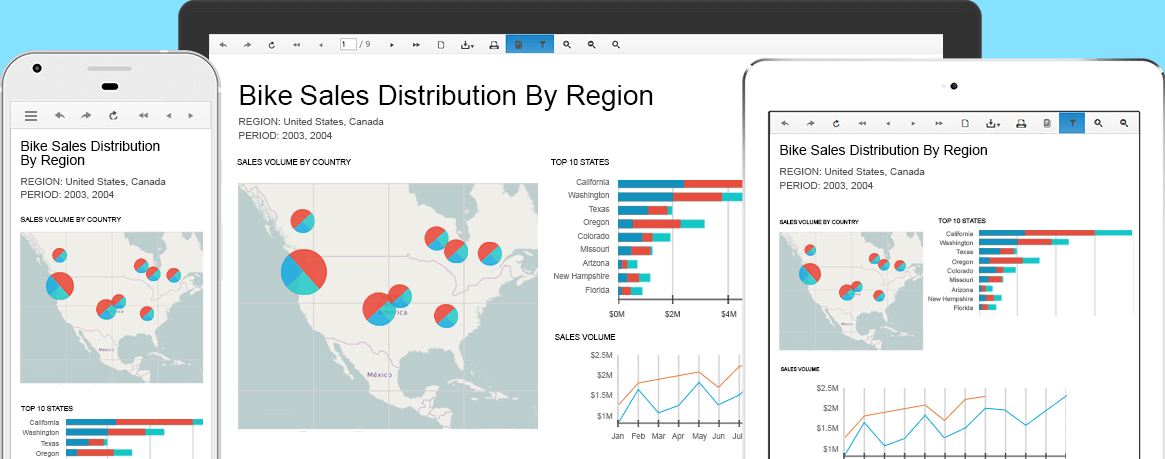Go to next page in center viewer
Viewport: 1165px width, 459px height.
coord(392,45)
